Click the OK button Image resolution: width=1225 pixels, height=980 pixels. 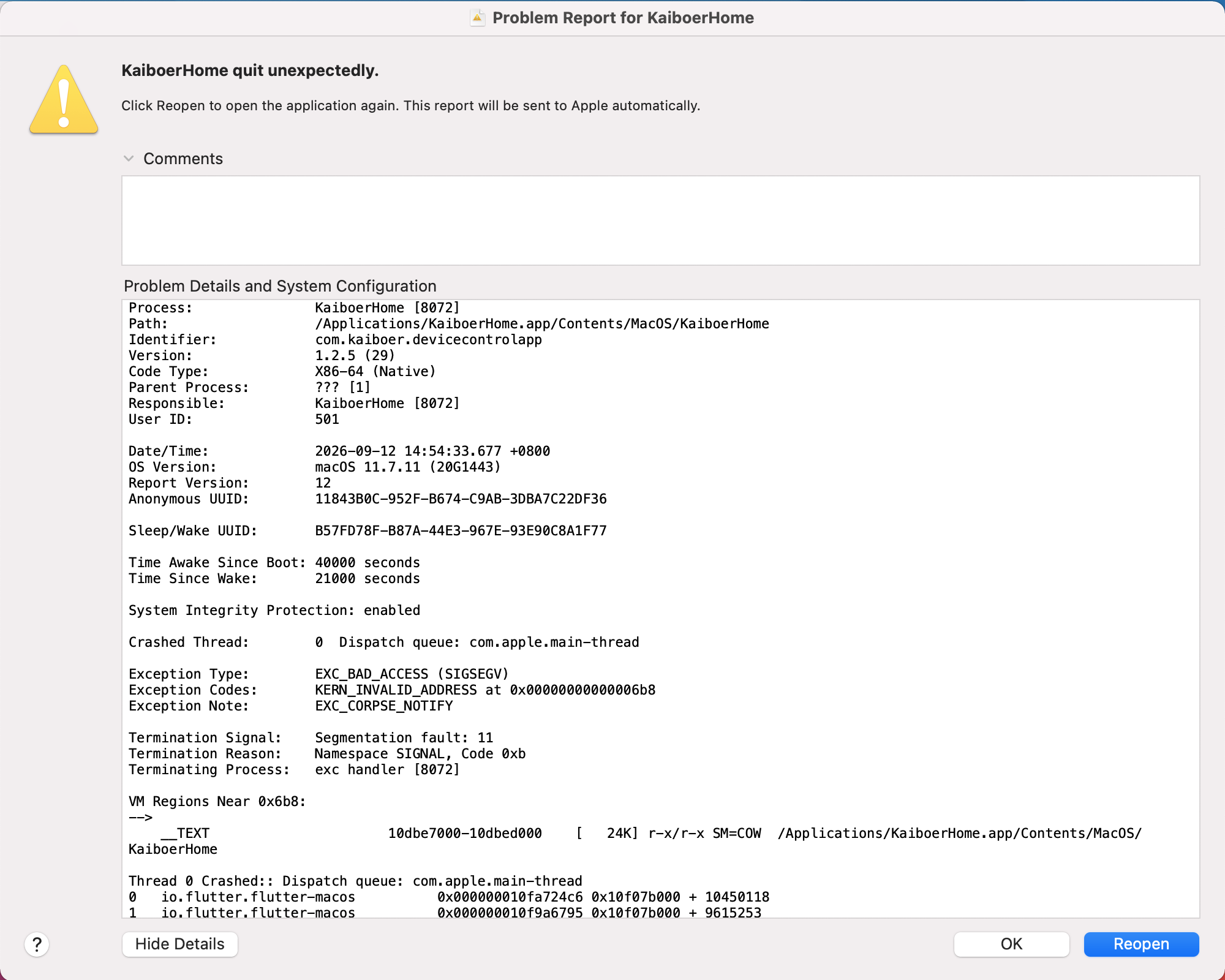(1011, 944)
